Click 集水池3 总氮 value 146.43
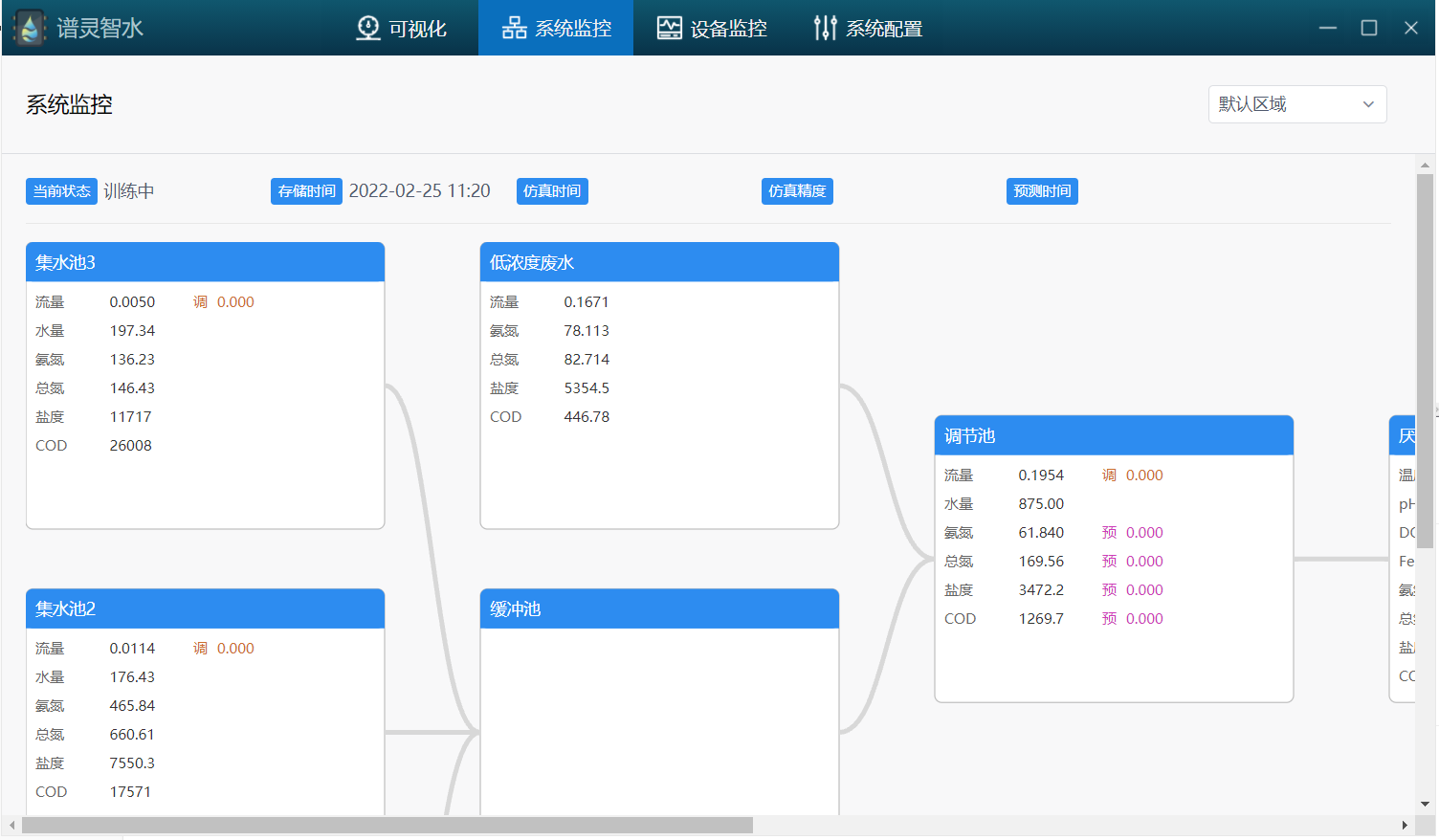This screenshot has width=1439, height=840. (x=132, y=388)
